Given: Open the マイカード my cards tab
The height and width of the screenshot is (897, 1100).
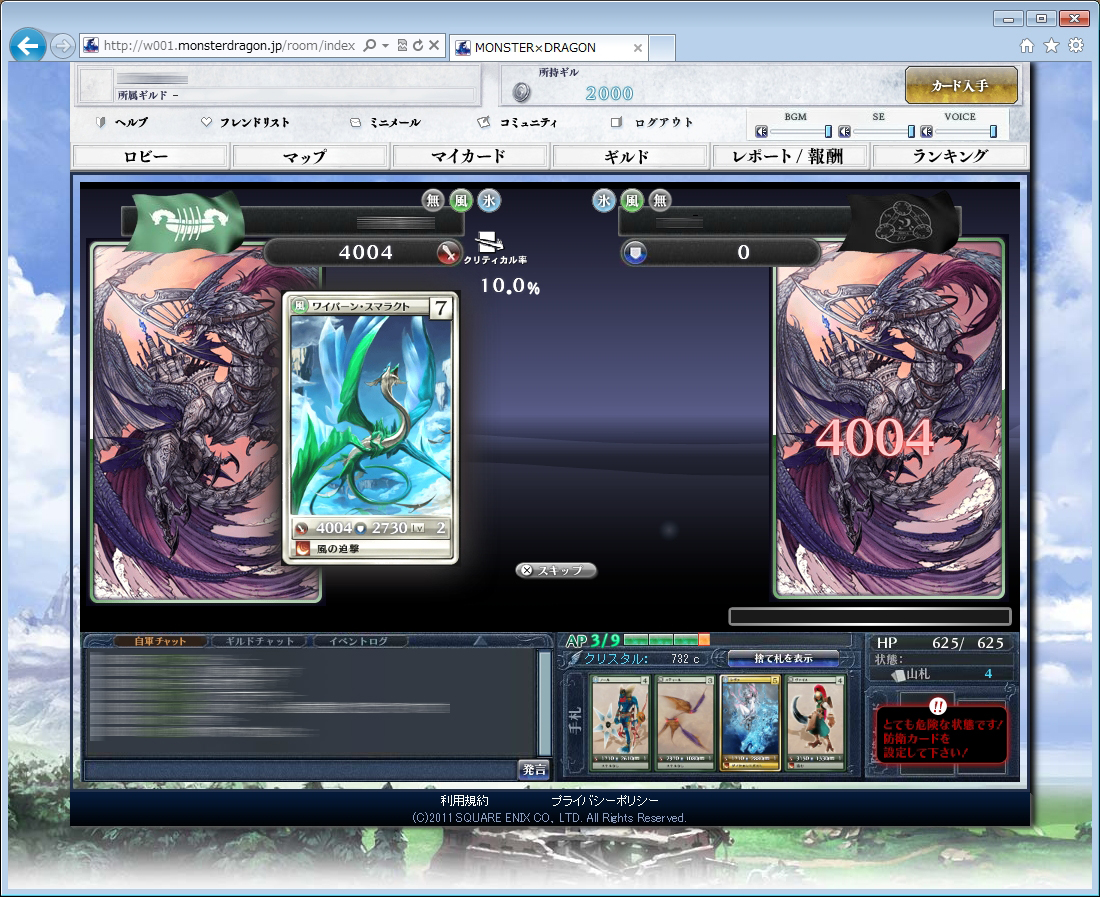Looking at the screenshot, I should pos(470,156).
